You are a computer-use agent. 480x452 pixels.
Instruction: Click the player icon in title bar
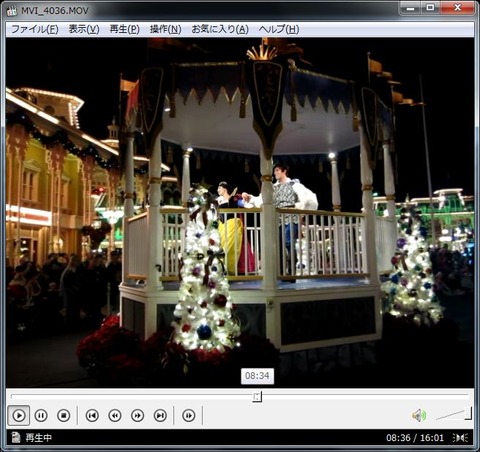tap(12, 11)
